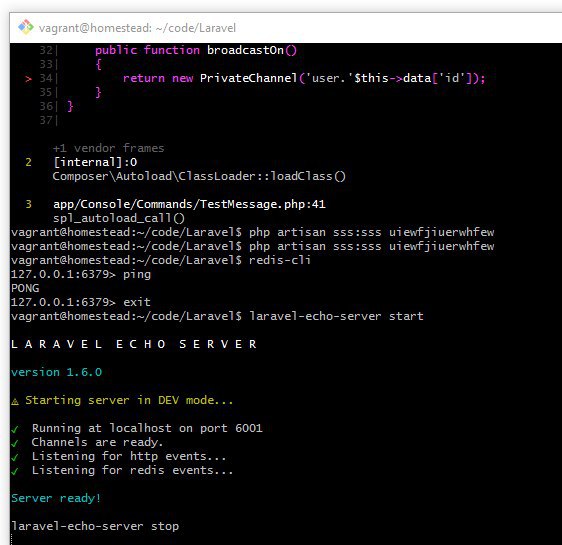Click stack frame number 3

[x=29, y=204]
